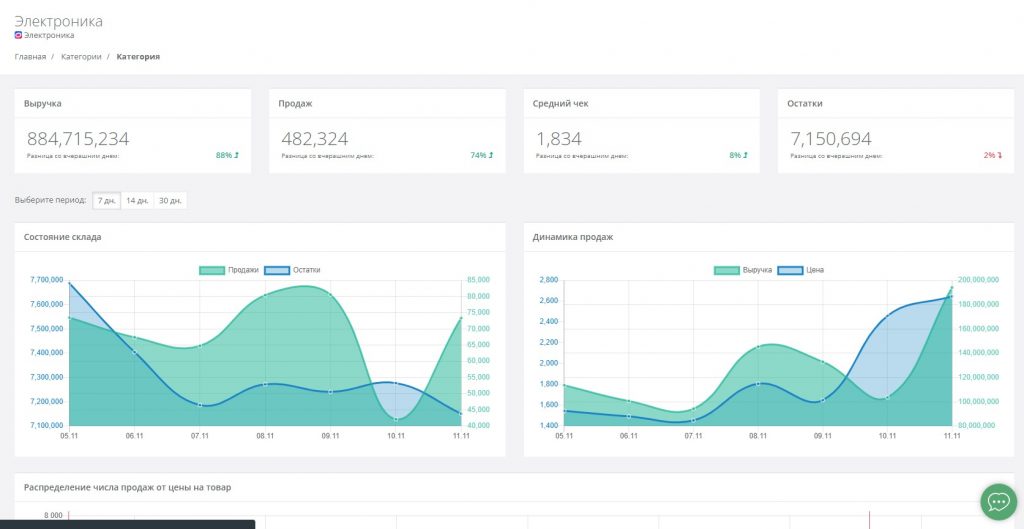Click the Цена legend color swatch
The width and height of the screenshot is (1024, 529).
(x=789, y=270)
